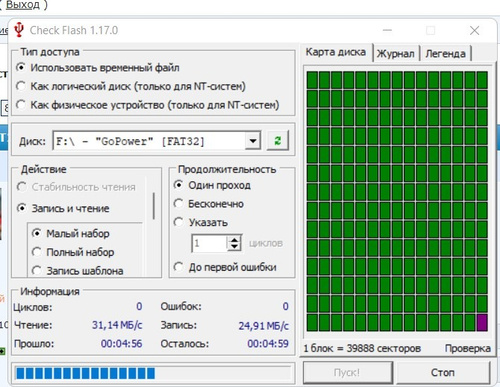Click the Стоп button
This screenshot has width=500, height=387.
(x=443, y=372)
